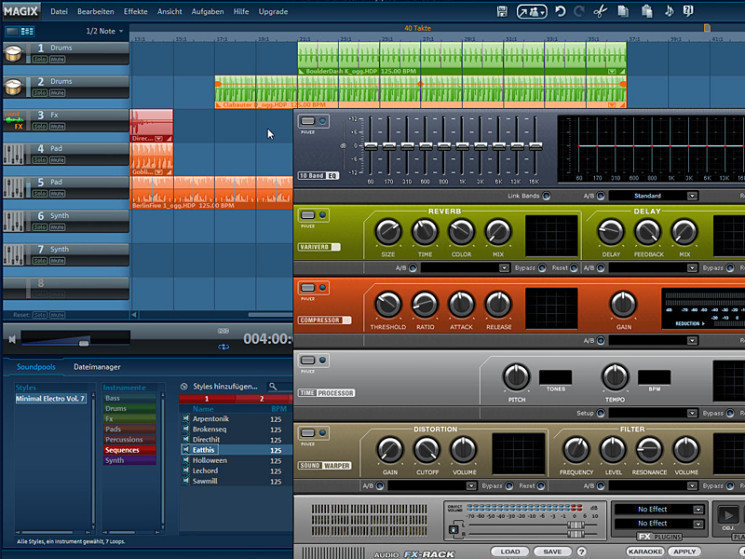Click the L/R channel link icon
The width and height of the screenshot is (745, 559).
pyautogui.click(x=454, y=530)
